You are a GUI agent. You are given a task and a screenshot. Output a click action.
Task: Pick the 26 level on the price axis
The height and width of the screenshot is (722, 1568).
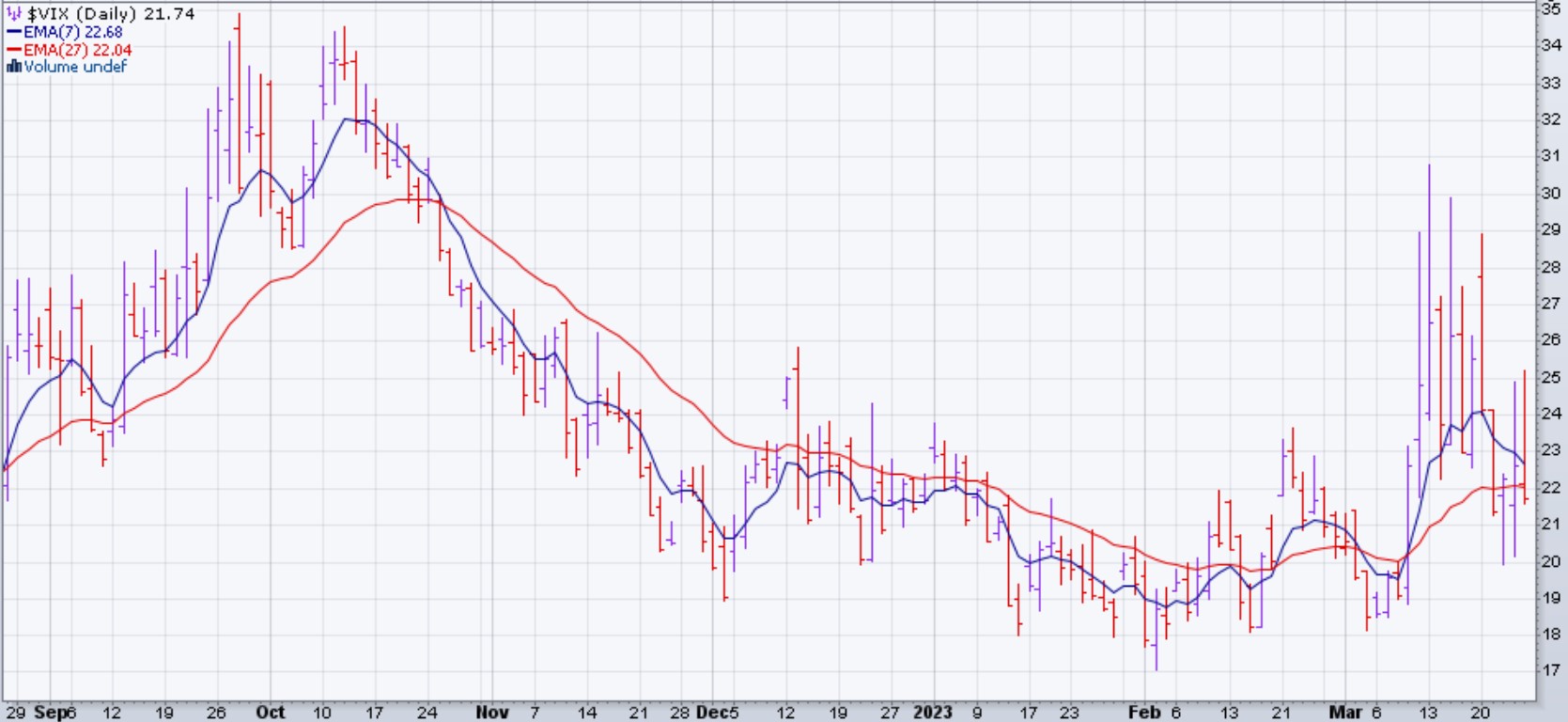[x=1551, y=339]
